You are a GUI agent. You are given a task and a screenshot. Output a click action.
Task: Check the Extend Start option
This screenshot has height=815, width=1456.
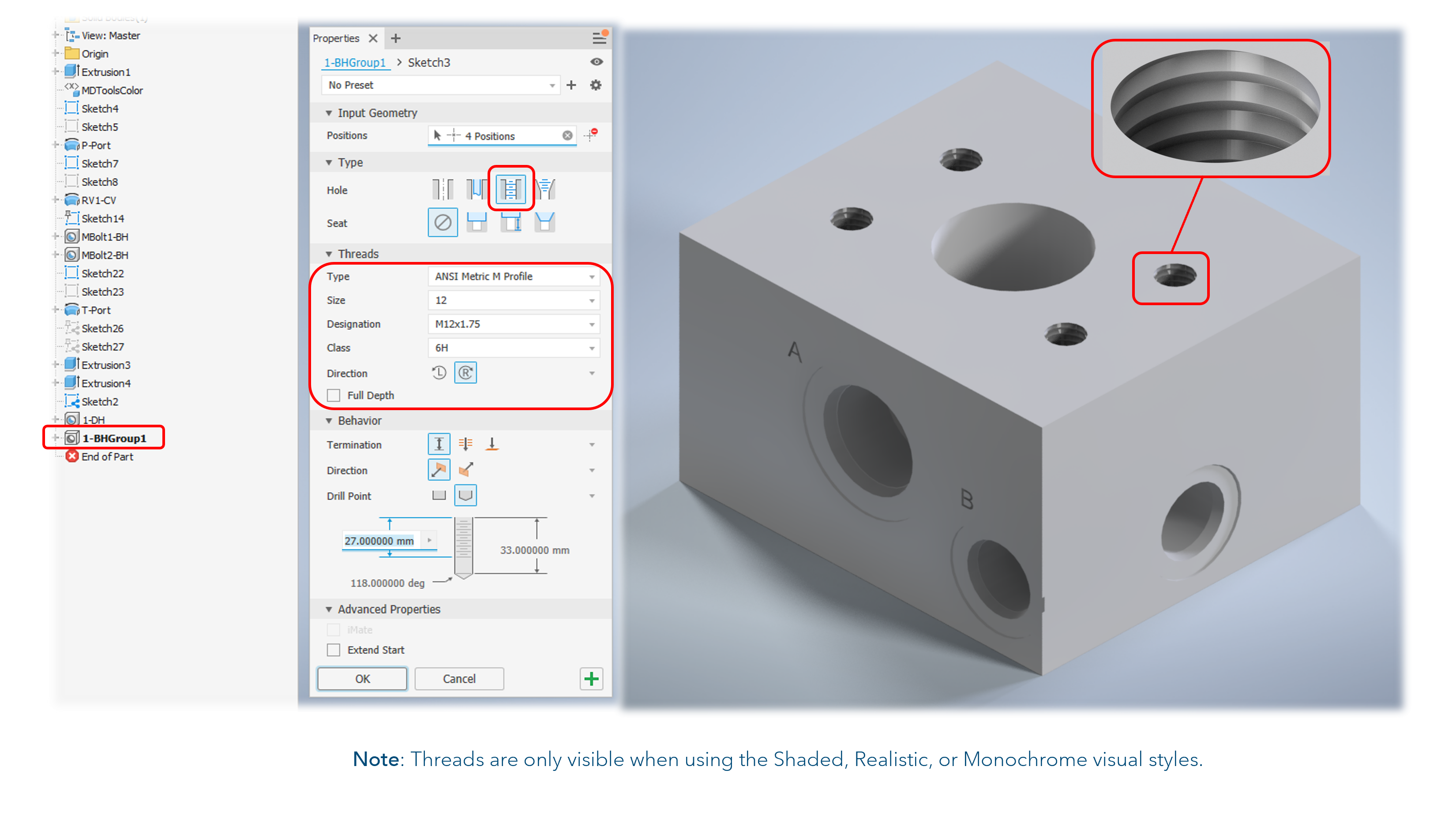pyautogui.click(x=334, y=650)
